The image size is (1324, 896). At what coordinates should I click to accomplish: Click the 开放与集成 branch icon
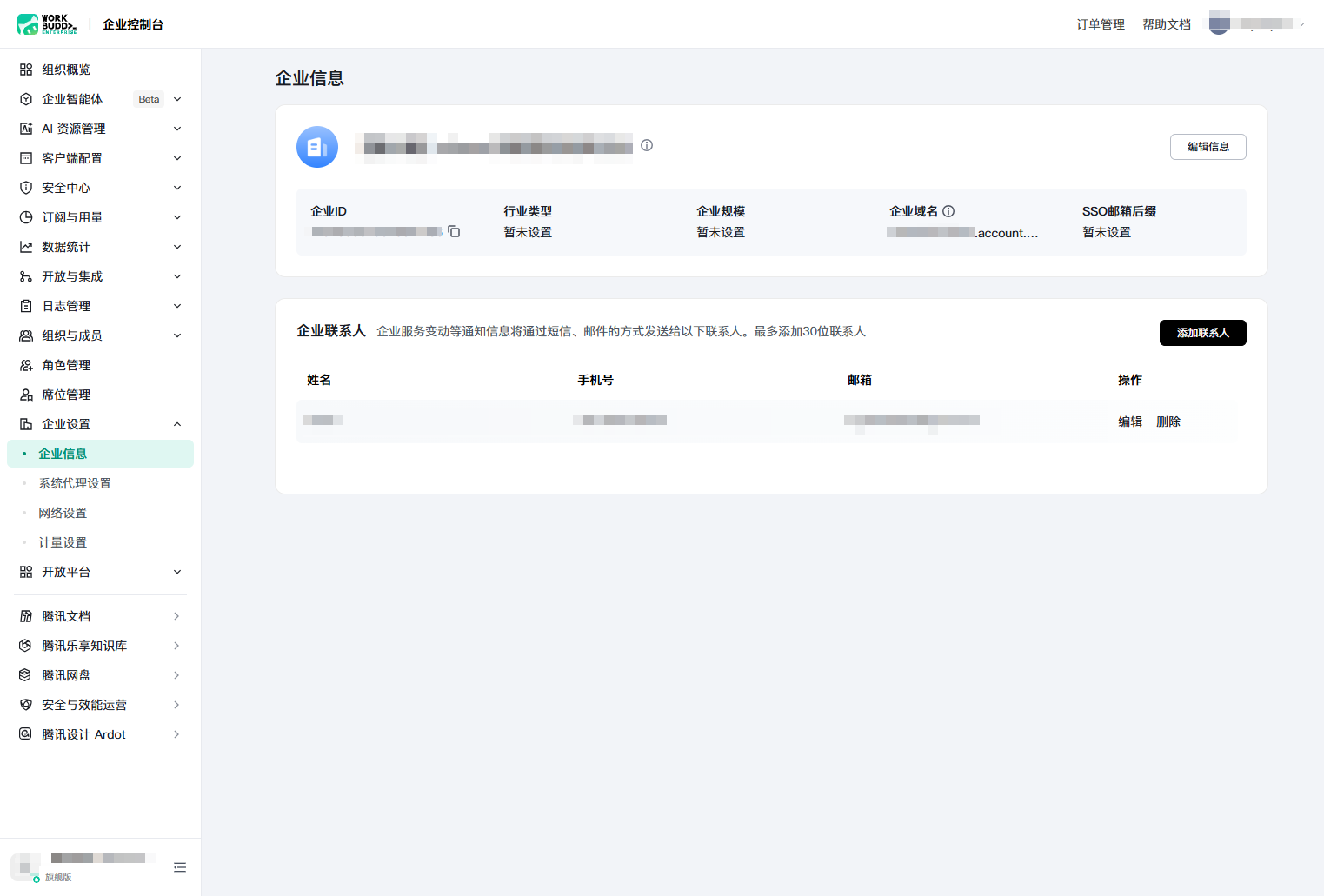[26, 276]
